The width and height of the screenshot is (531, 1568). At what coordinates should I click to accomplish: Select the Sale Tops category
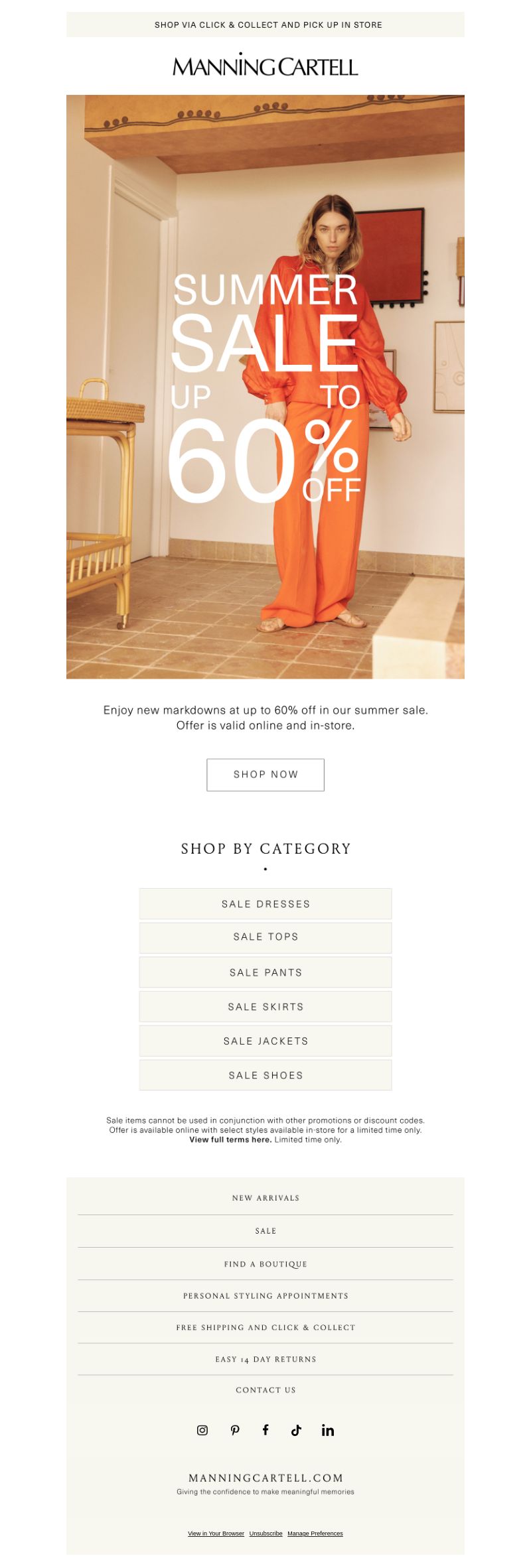(265, 937)
